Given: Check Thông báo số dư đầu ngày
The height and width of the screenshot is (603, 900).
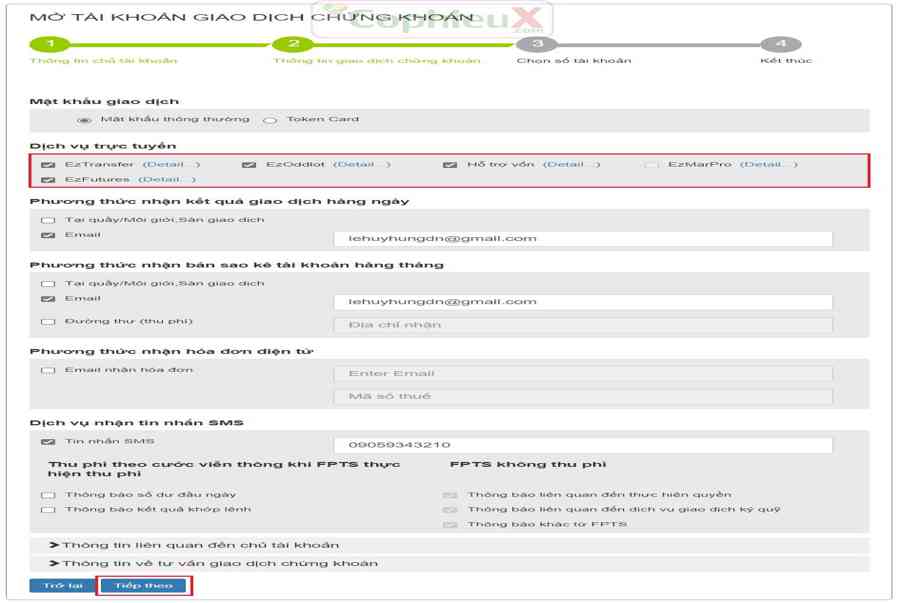Looking at the screenshot, I should (48, 495).
